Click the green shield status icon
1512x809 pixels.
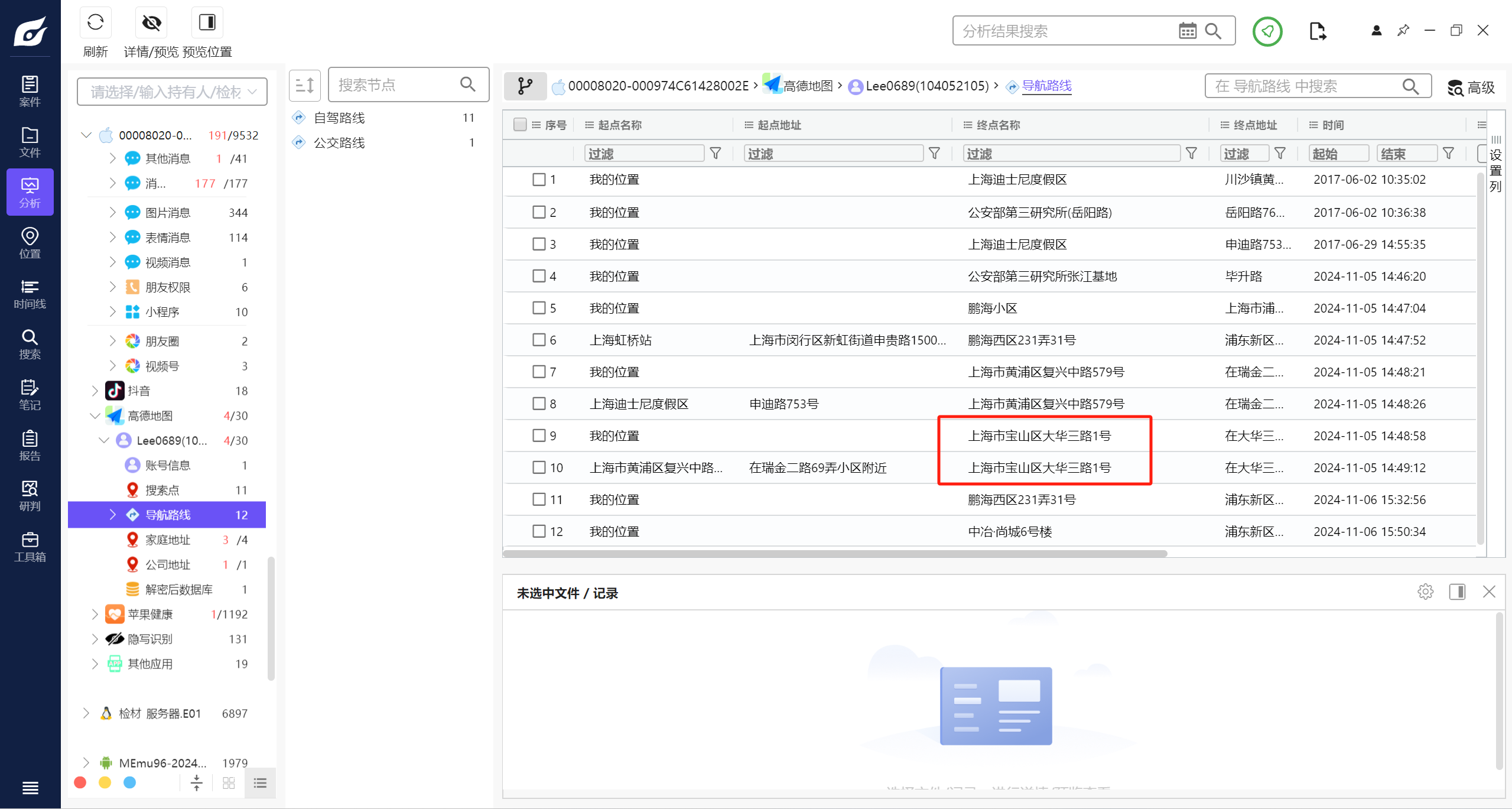click(x=1267, y=31)
